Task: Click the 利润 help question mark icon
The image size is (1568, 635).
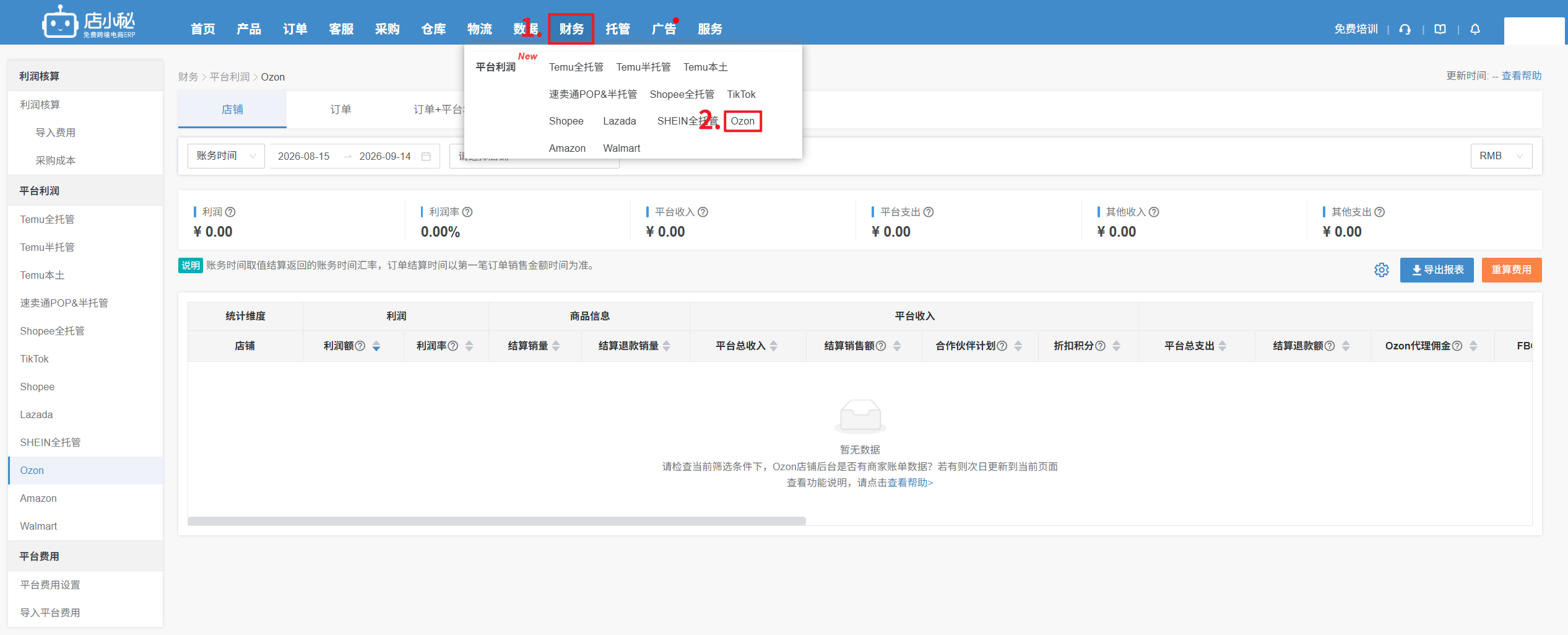Action: (230, 212)
